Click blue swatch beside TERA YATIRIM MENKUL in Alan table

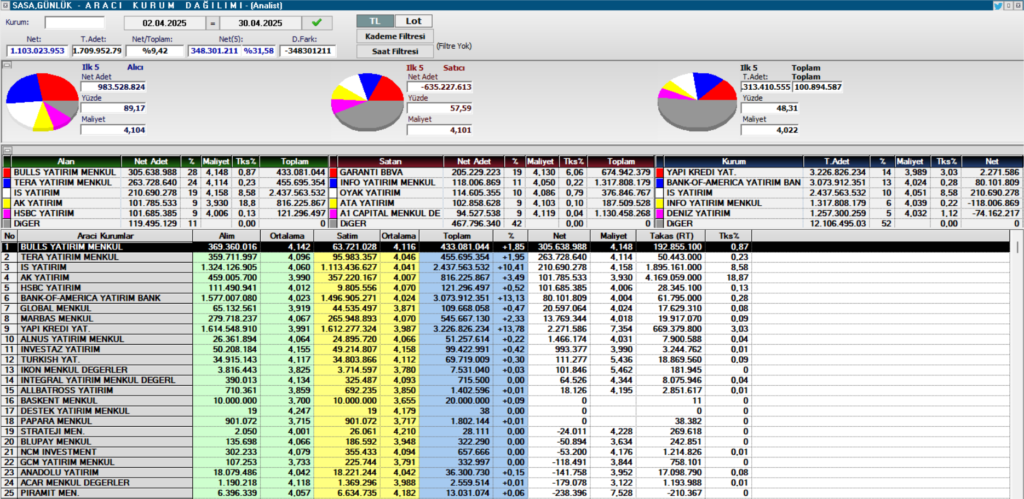[x=7, y=183]
